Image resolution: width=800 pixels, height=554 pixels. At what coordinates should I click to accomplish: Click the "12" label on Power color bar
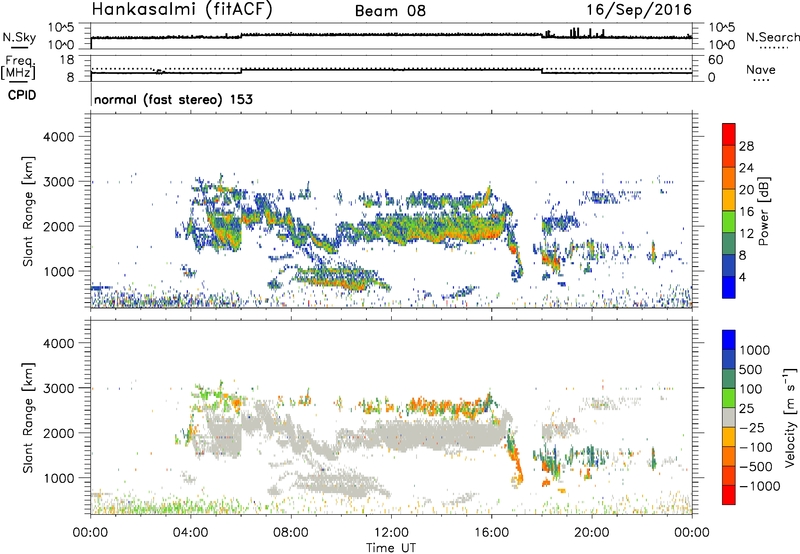point(746,234)
